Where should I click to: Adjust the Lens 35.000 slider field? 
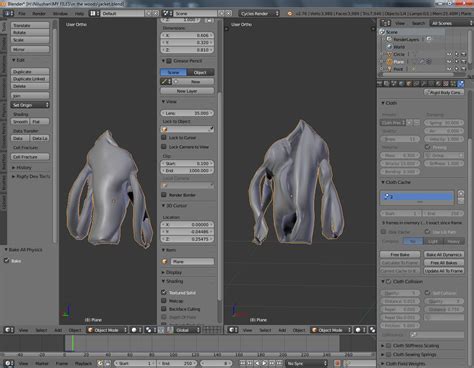[187, 113]
